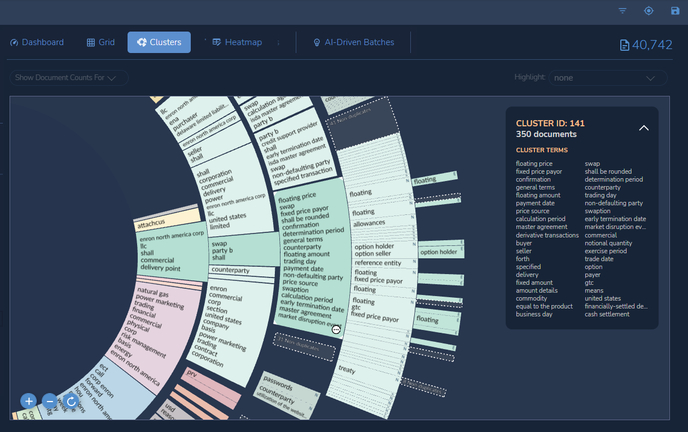Click 'notional quantity' cluster term
688x432 pixels.
(x=608, y=243)
